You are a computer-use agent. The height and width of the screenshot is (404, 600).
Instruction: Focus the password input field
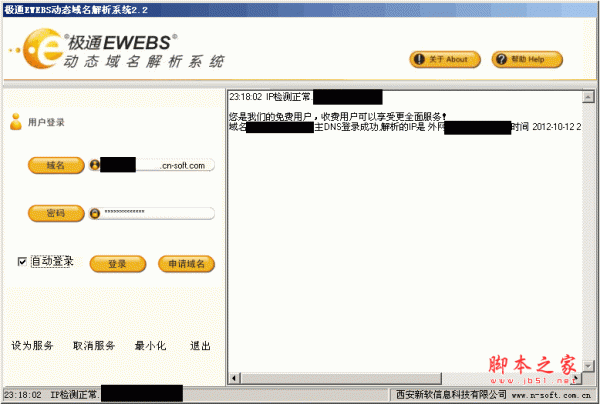pos(152,213)
